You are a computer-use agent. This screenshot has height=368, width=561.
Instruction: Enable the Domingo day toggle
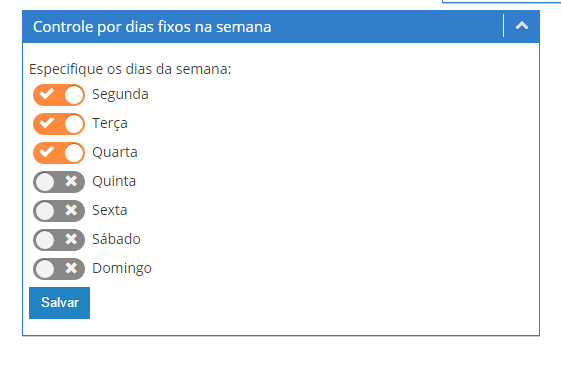[59, 269]
